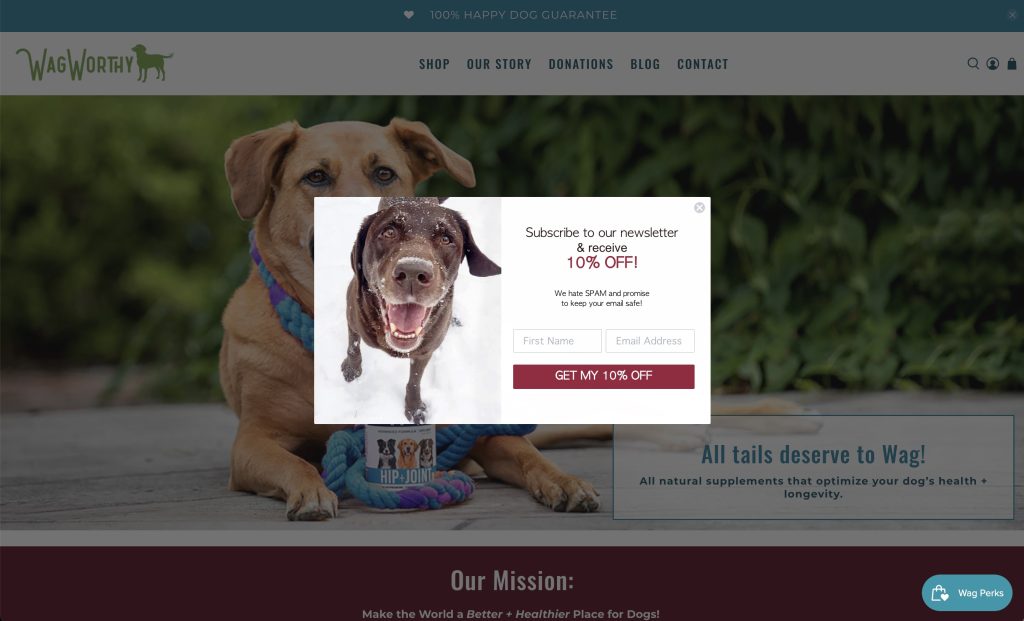The image size is (1024, 621).
Task: Click the heart icon in announcement bar
Action: [x=409, y=15]
